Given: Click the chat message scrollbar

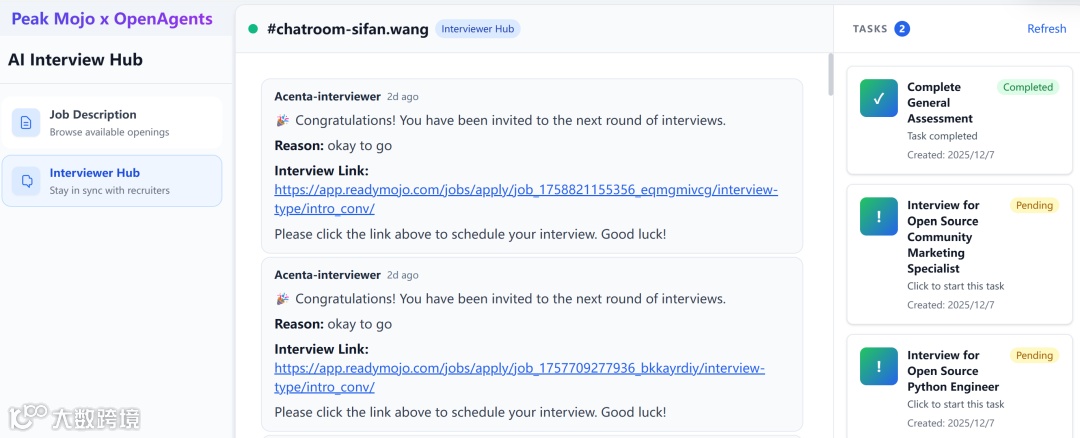Looking at the screenshot, I should pyautogui.click(x=829, y=75).
